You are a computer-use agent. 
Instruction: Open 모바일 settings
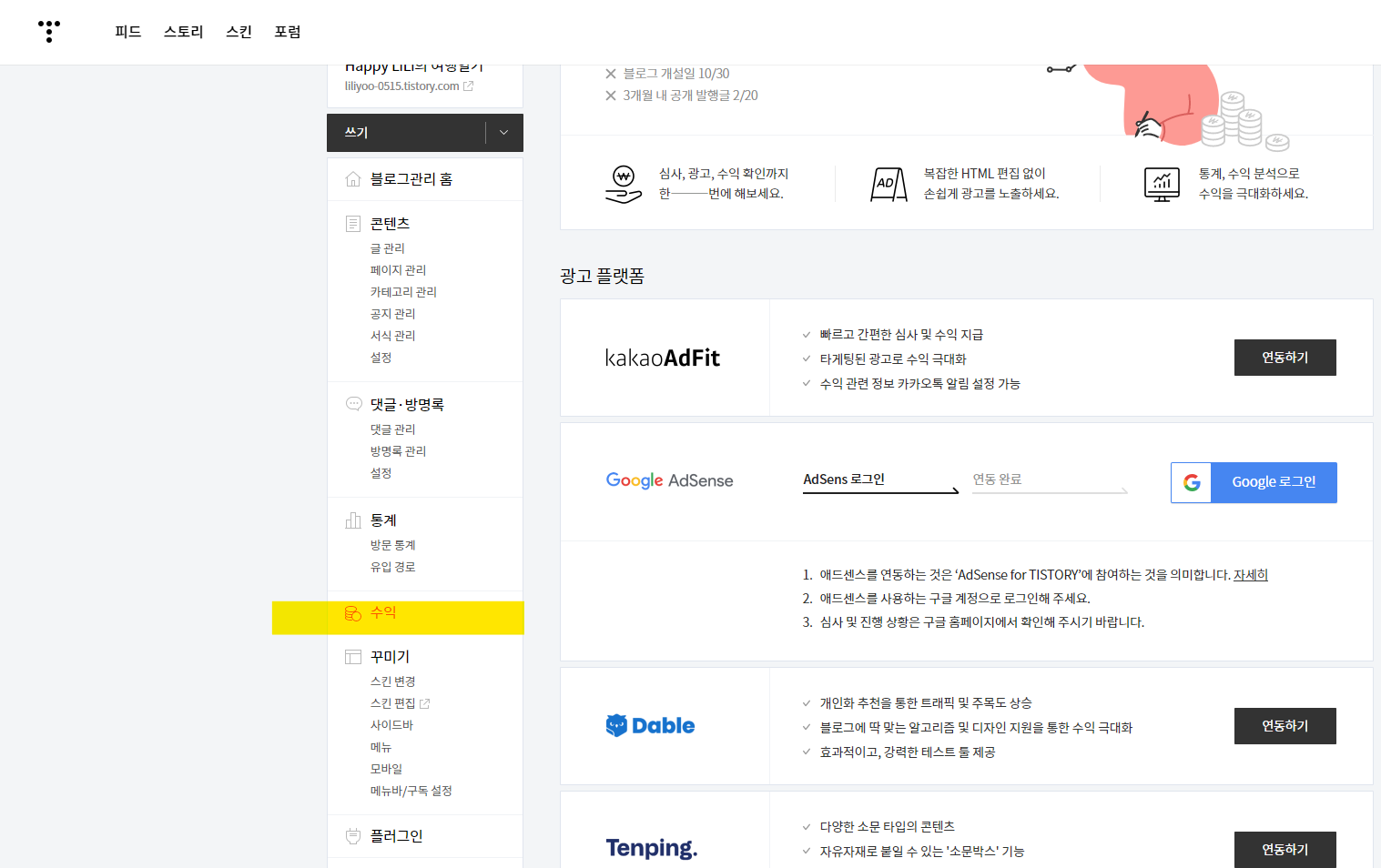[x=386, y=769]
